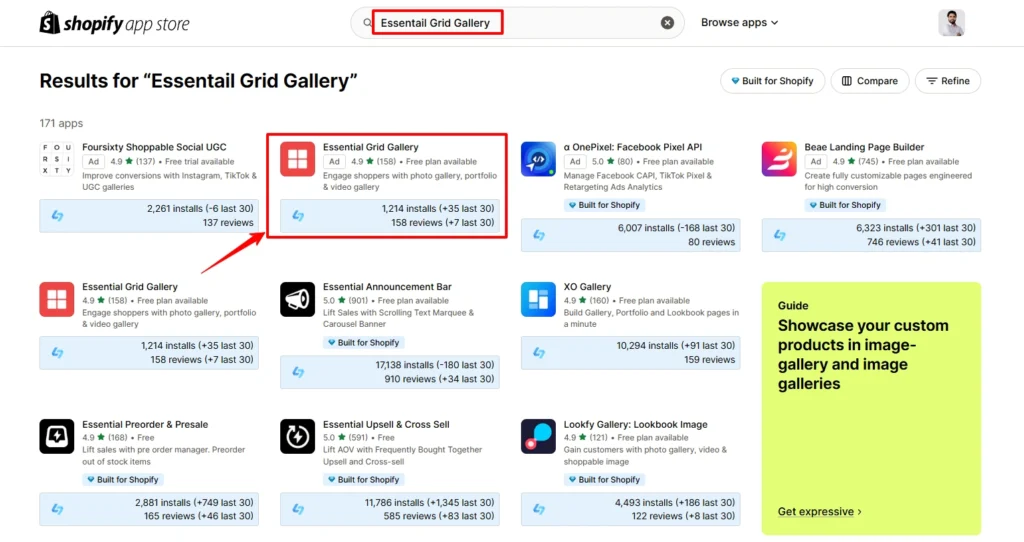Image resolution: width=1024 pixels, height=542 pixels.
Task: Open Essential Preorder & Presale listing
Action: (145, 424)
